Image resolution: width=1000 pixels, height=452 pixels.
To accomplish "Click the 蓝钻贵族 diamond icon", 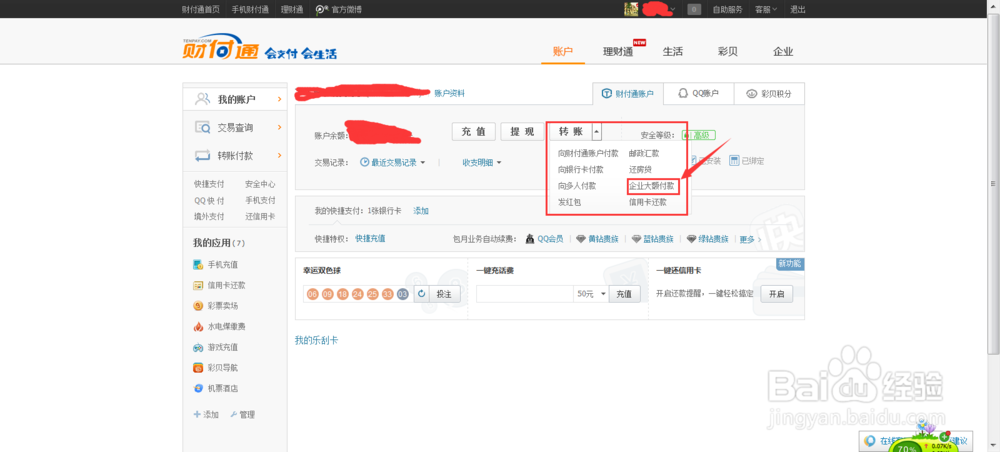I will 636,239.
